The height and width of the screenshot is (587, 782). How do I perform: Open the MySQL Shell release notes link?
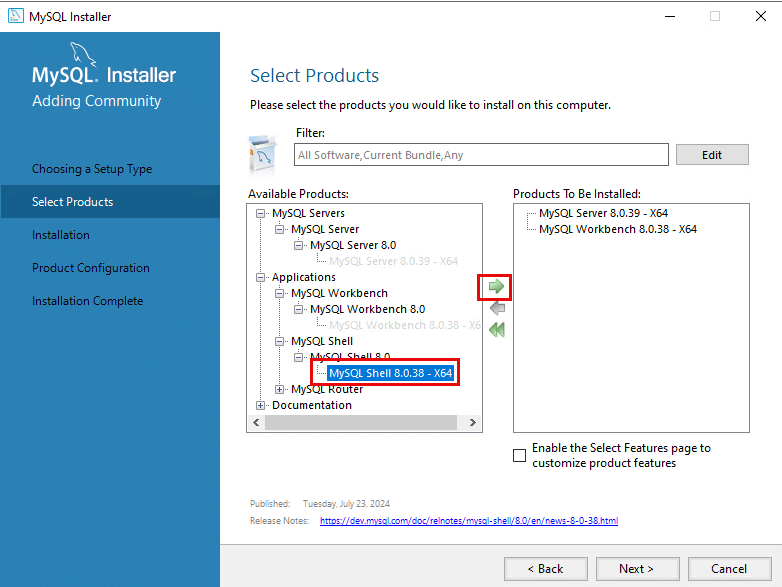pos(469,521)
